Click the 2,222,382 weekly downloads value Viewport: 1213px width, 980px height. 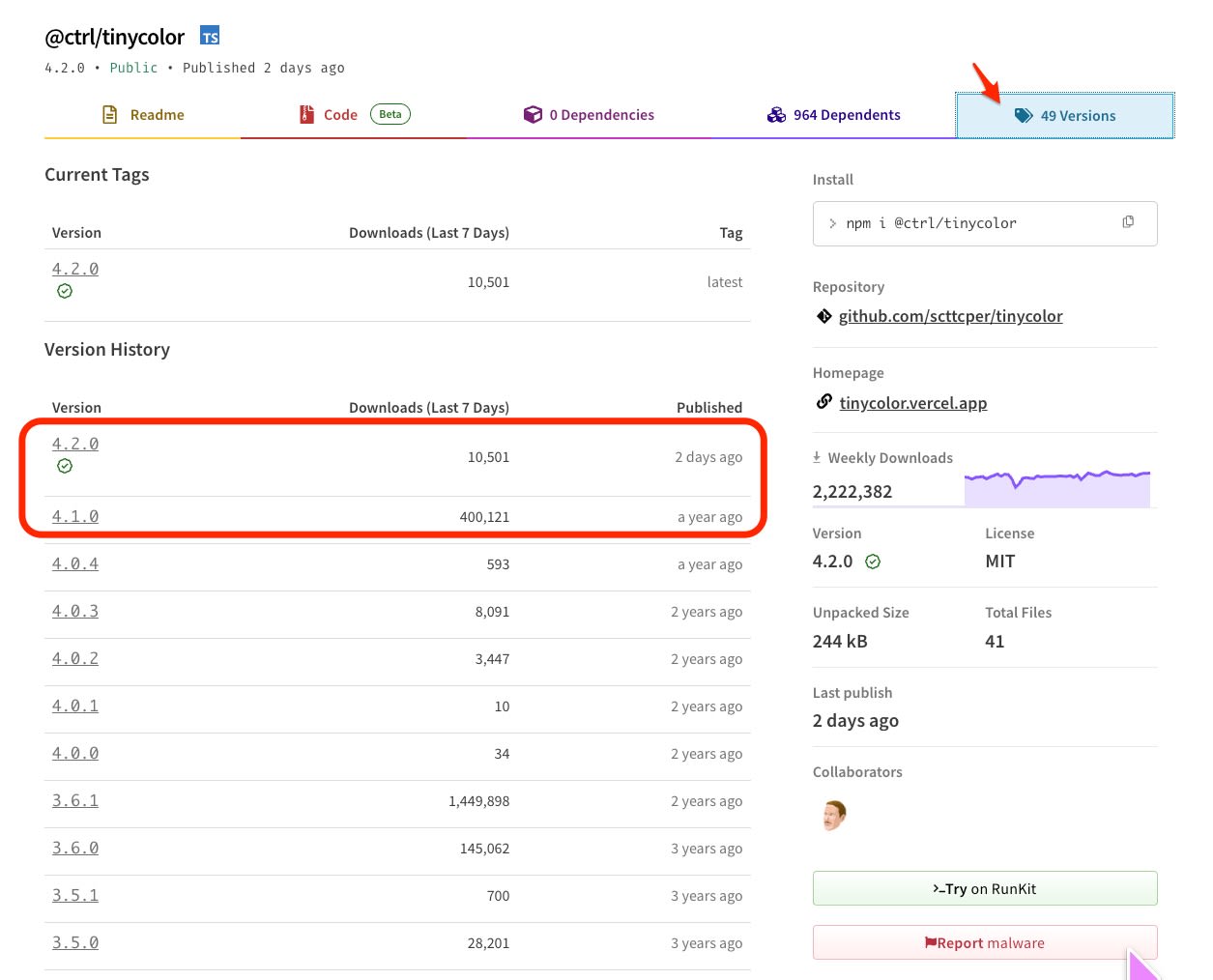coord(852,491)
